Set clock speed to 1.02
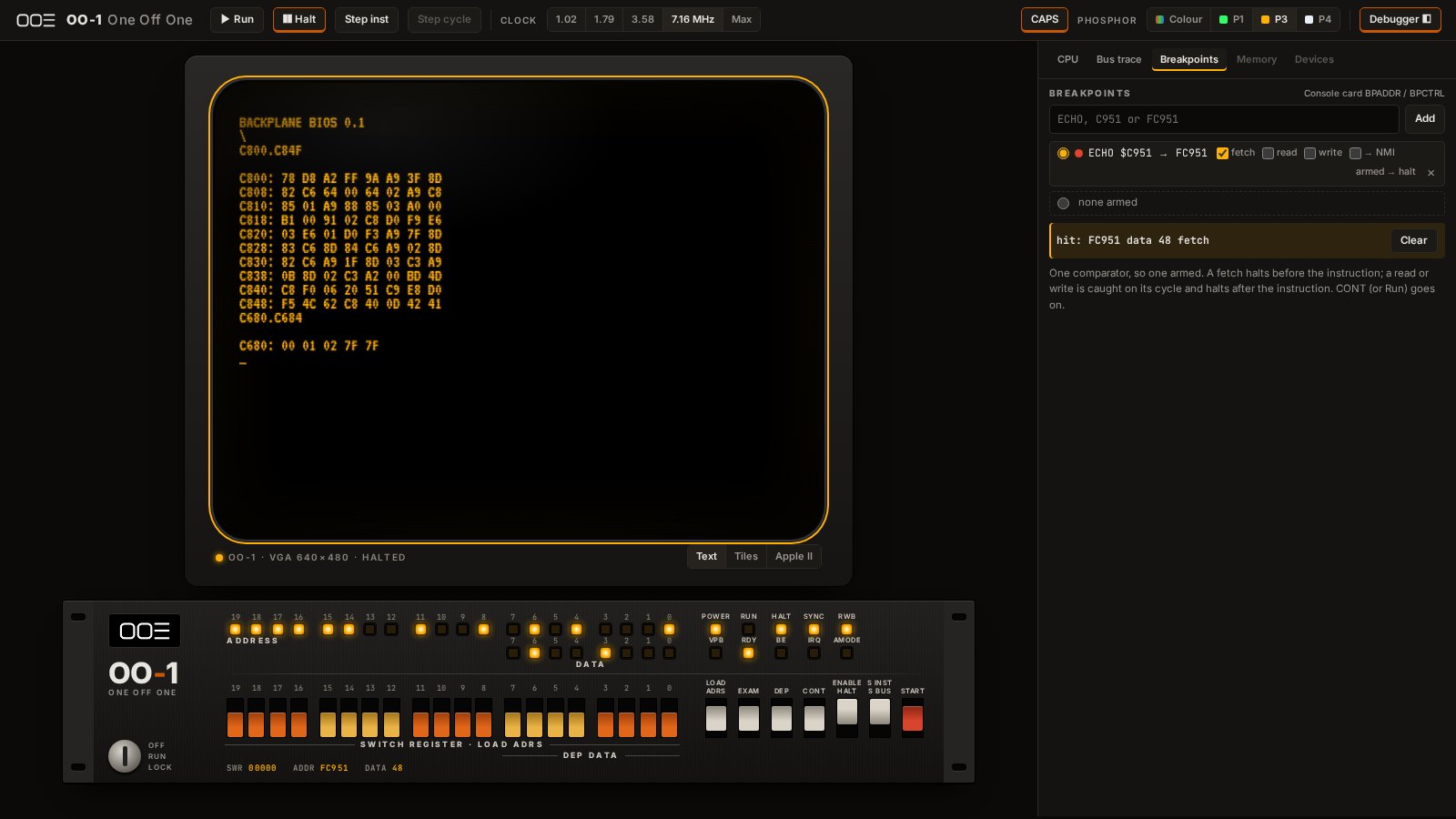 [566, 19]
